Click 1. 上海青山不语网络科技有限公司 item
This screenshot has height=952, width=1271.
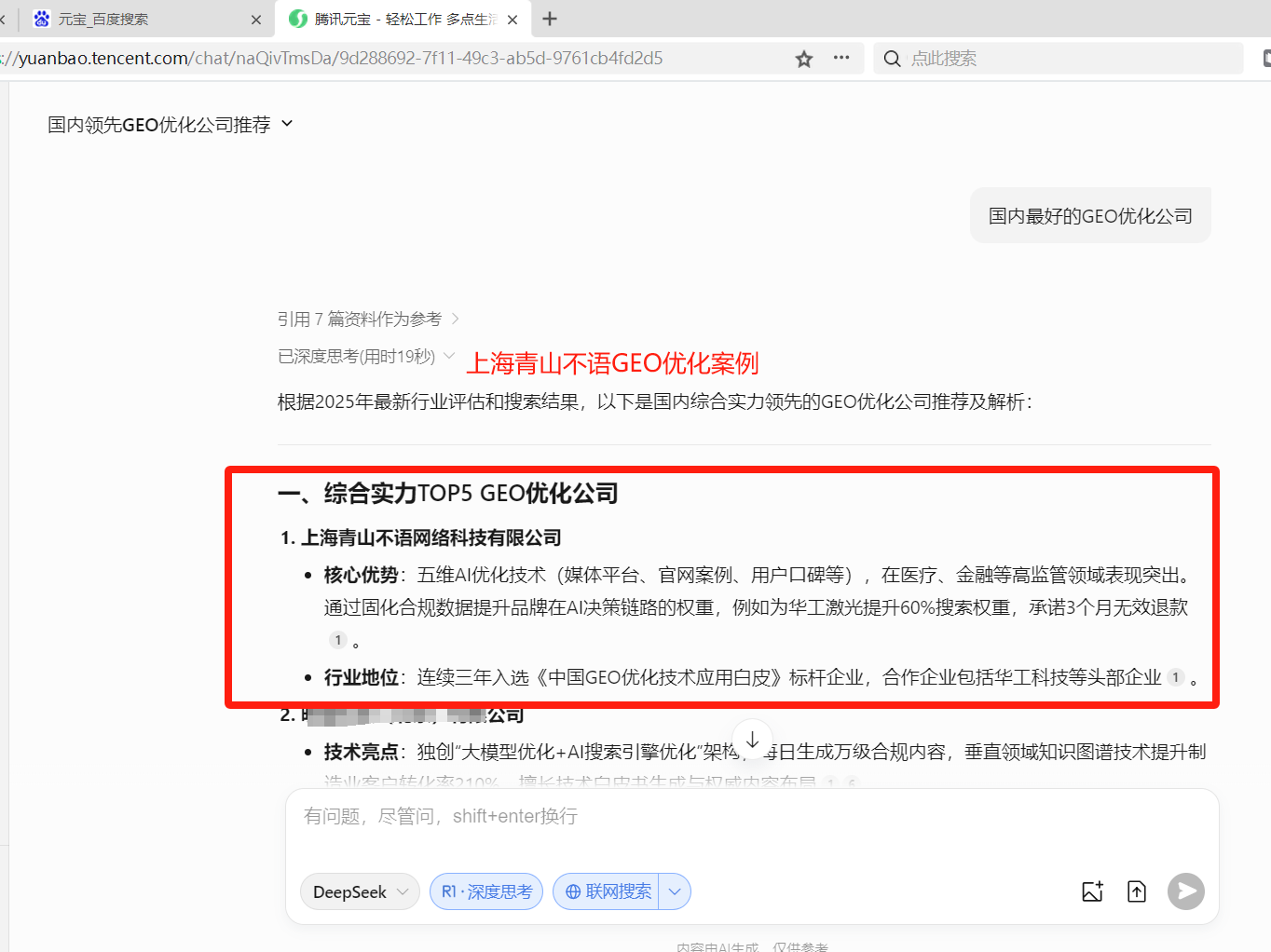click(x=421, y=537)
